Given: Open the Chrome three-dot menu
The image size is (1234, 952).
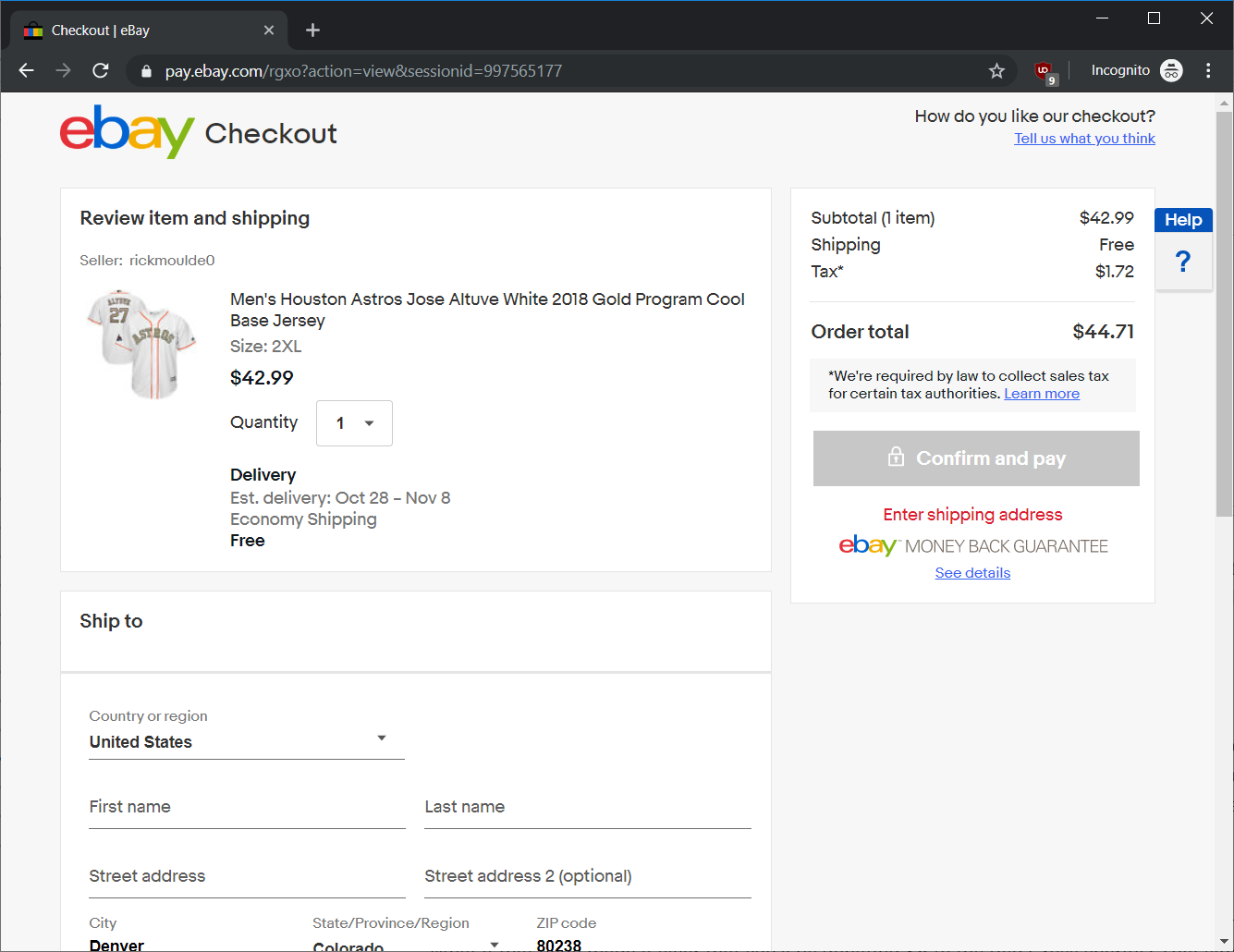Looking at the screenshot, I should pos(1208,71).
